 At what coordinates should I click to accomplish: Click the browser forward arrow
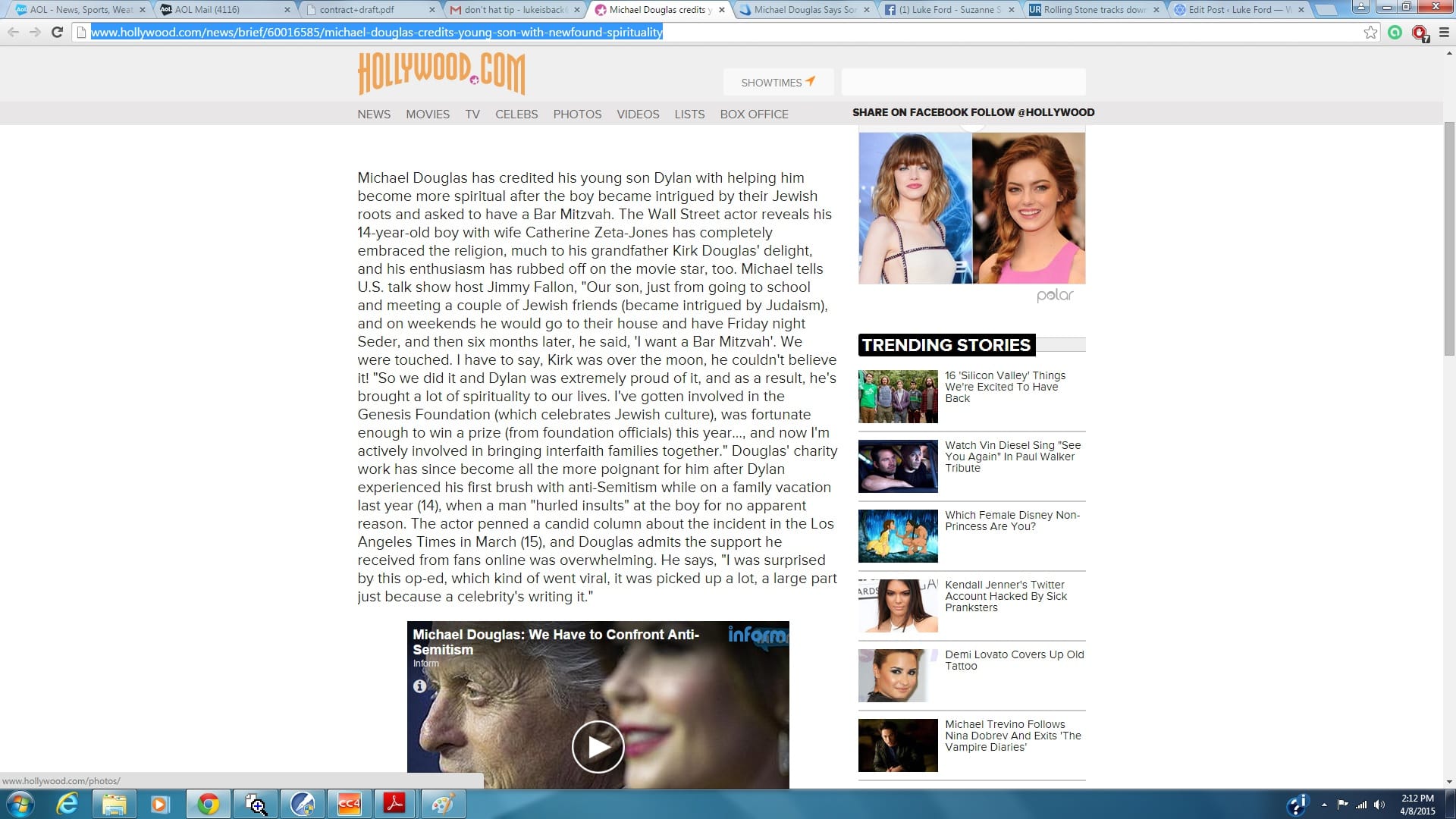click(x=35, y=32)
